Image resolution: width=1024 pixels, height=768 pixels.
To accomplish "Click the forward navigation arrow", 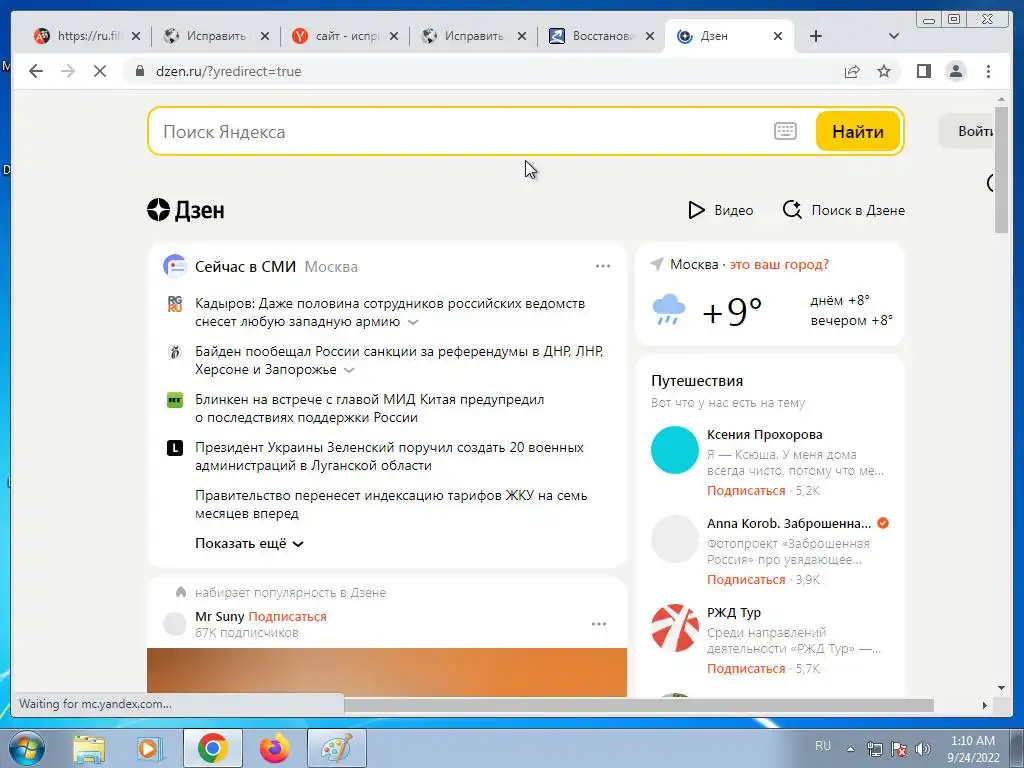I will pyautogui.click(x=68, y=71).
